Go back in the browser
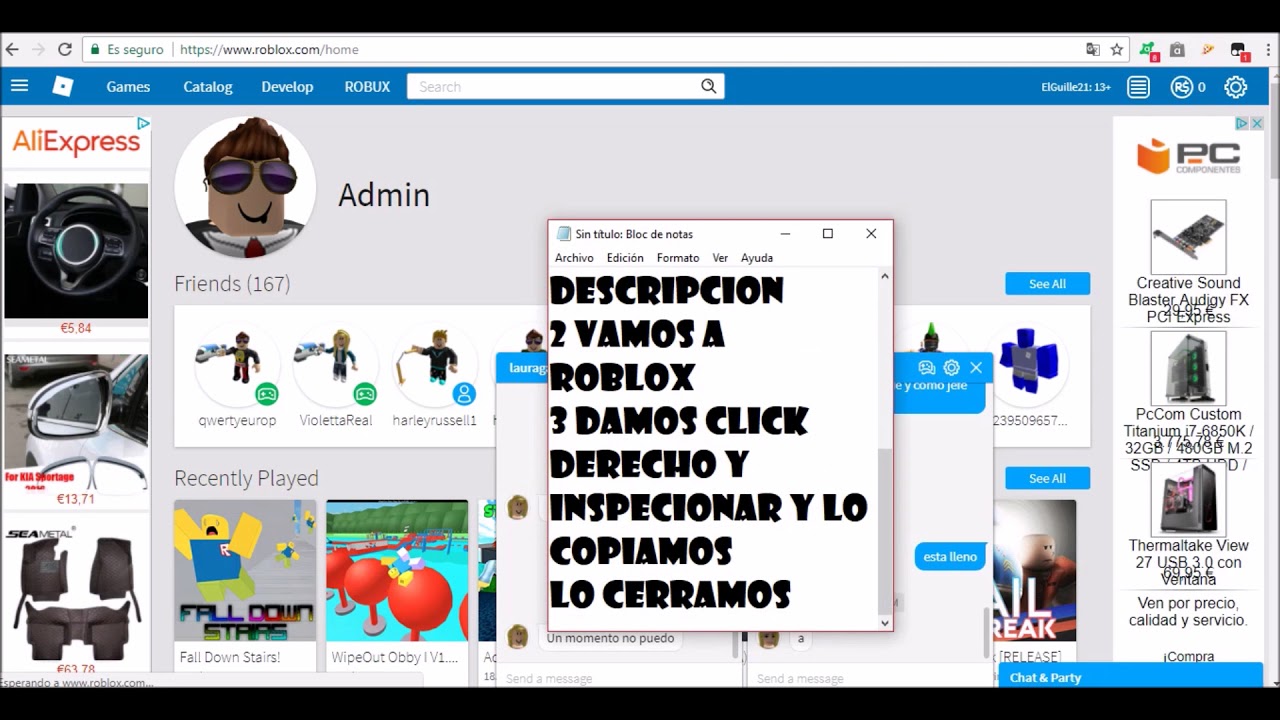This screenshot has height=720, width=1280. (x=13, y=49)
